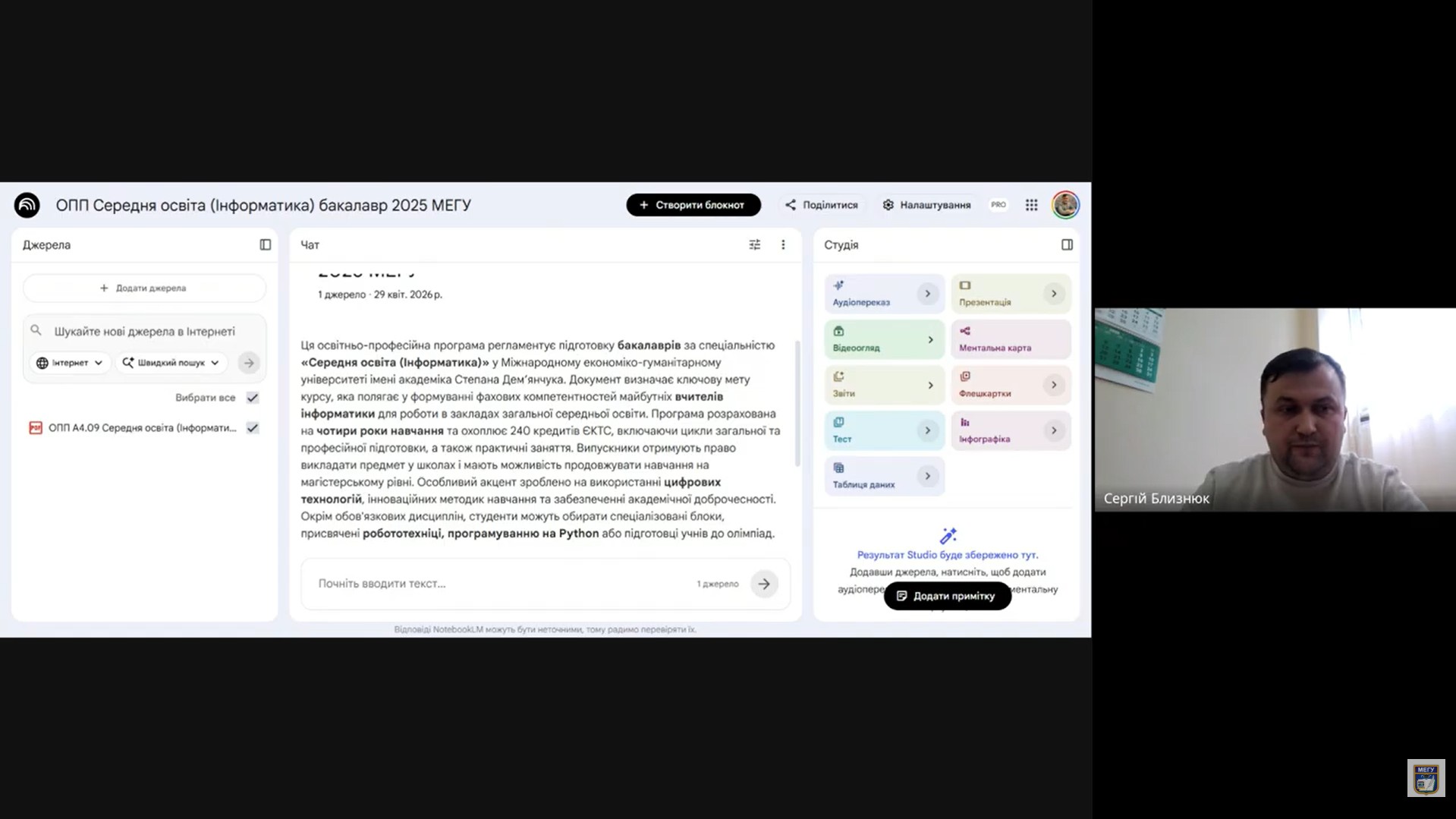The width and height of the screenshot is (1456, 819).
Task: Click Створити блокнот button
Action: [x=693, y=205]
